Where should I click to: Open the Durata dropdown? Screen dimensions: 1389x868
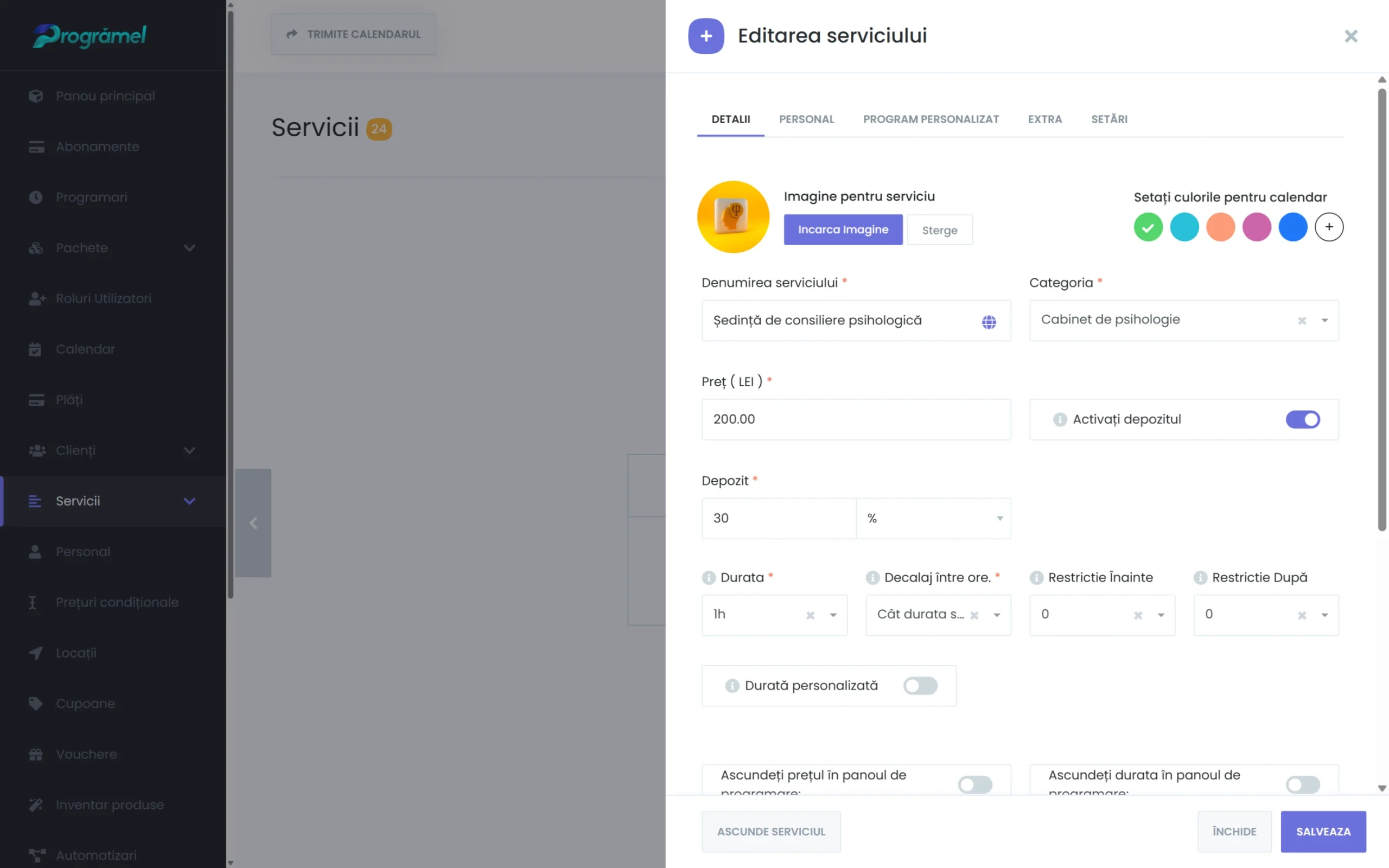833,615
